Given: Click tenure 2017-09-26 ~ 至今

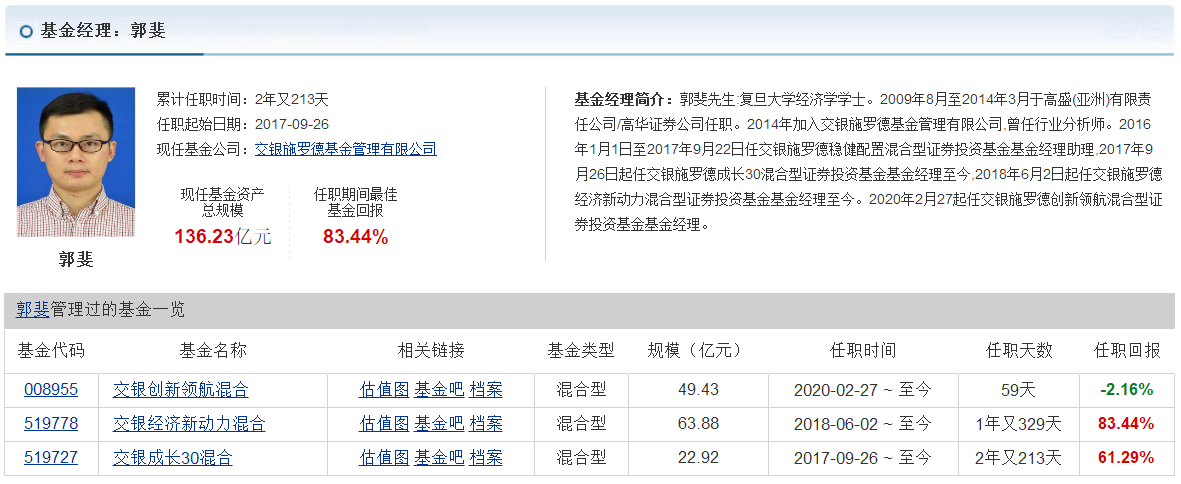Looking at the screenshot, I should [x=863, y=458].
